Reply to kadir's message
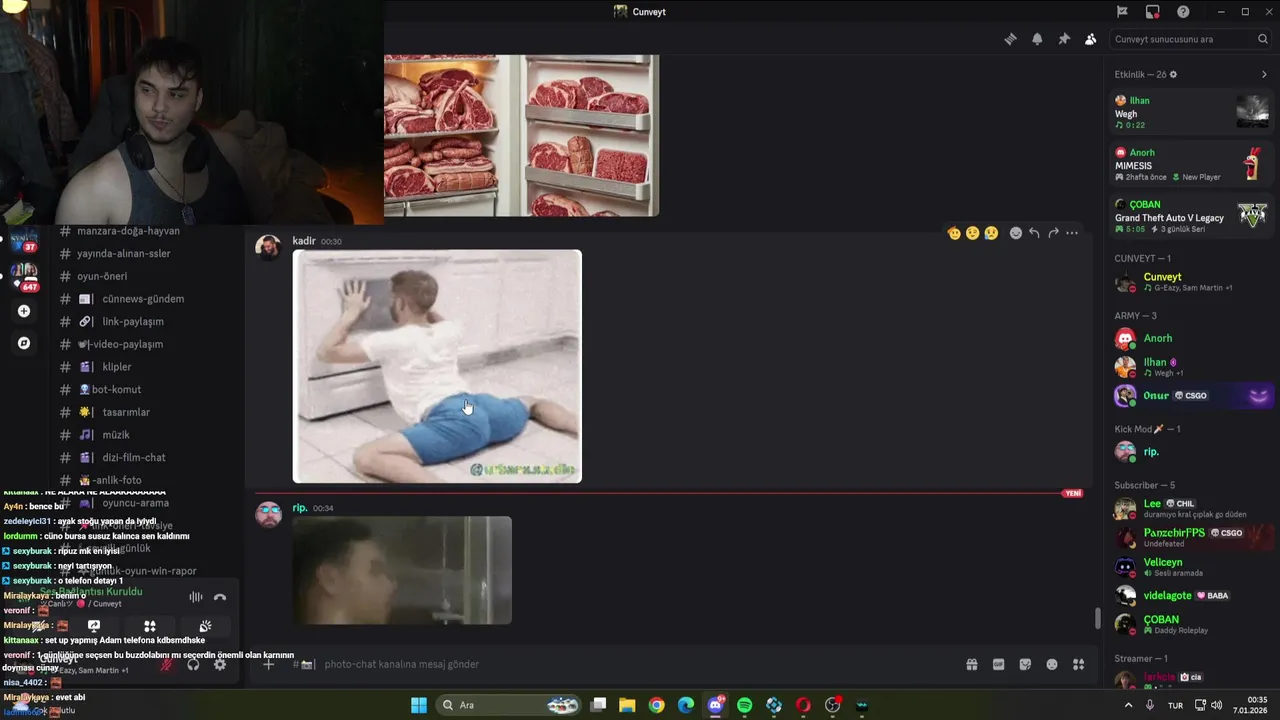The height and width of the screenshot is (720, 1280). click(1034, 233)
